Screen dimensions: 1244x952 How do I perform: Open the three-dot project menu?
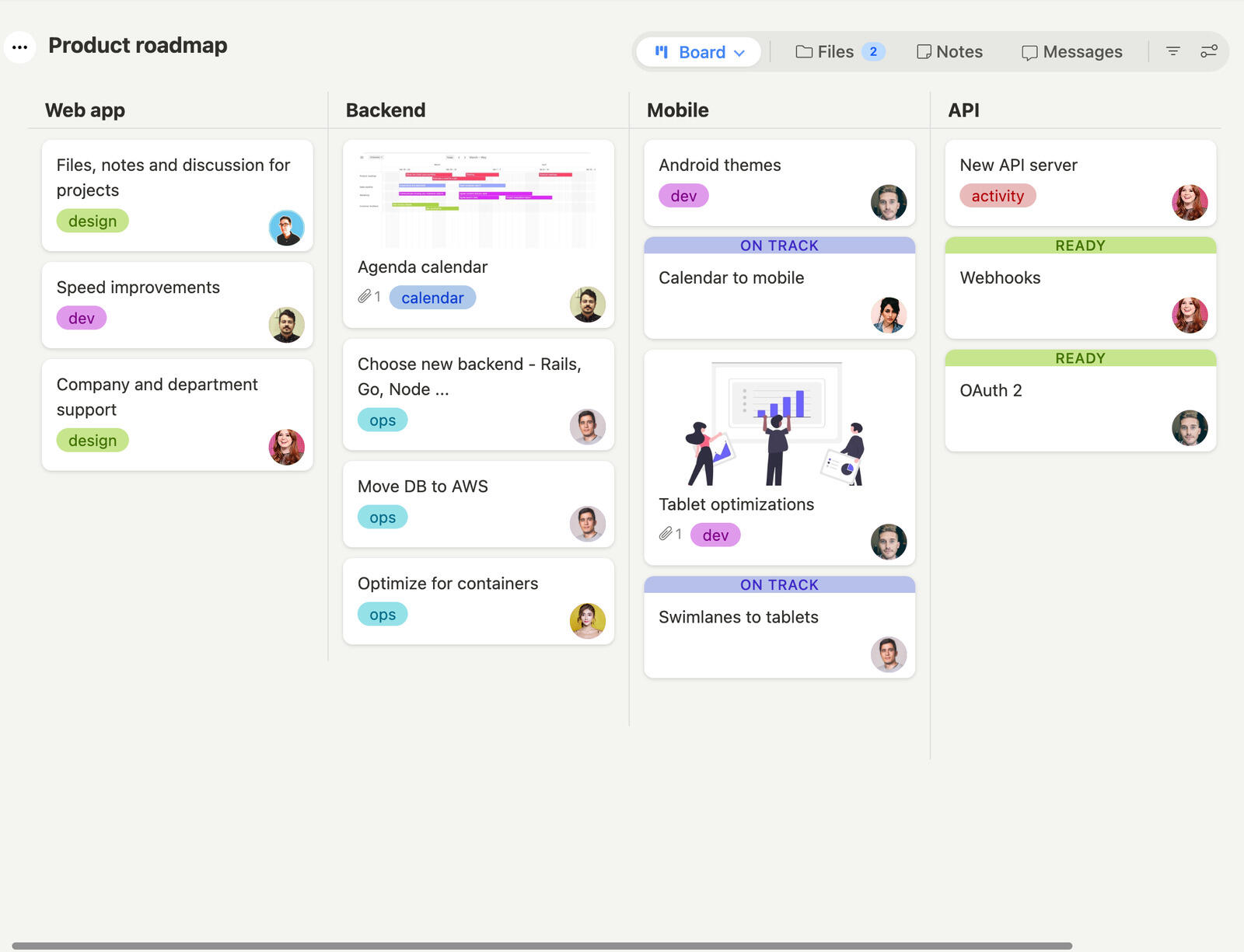[x=20, y=47]
